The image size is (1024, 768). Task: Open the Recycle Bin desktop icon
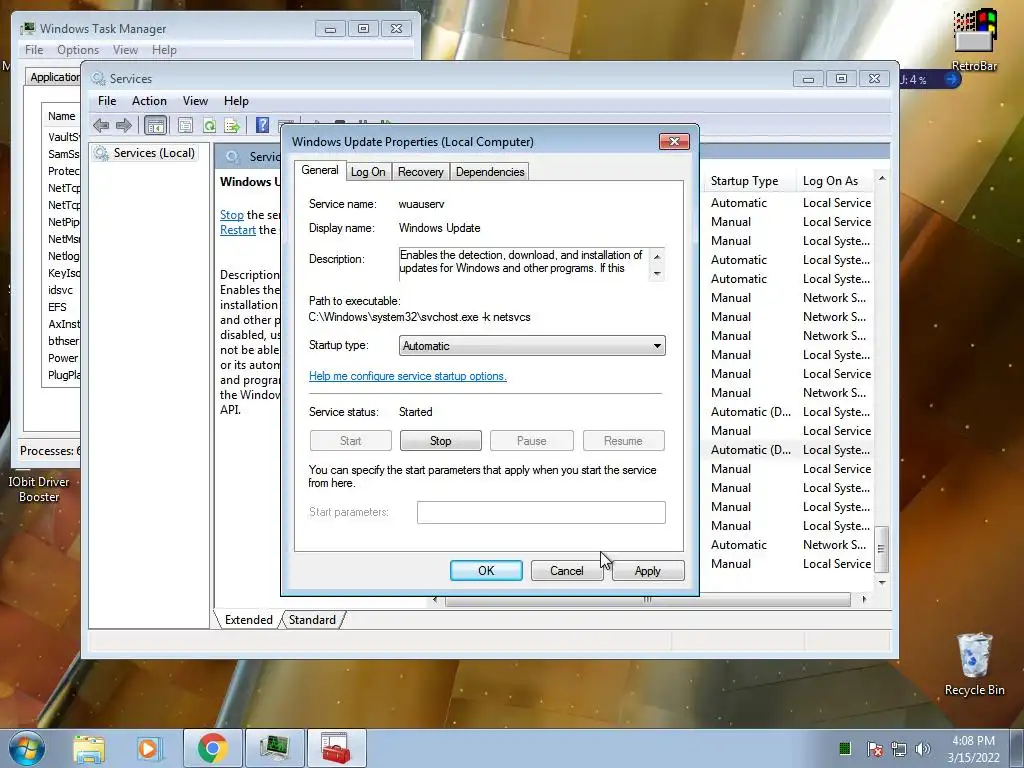(974, 664)
